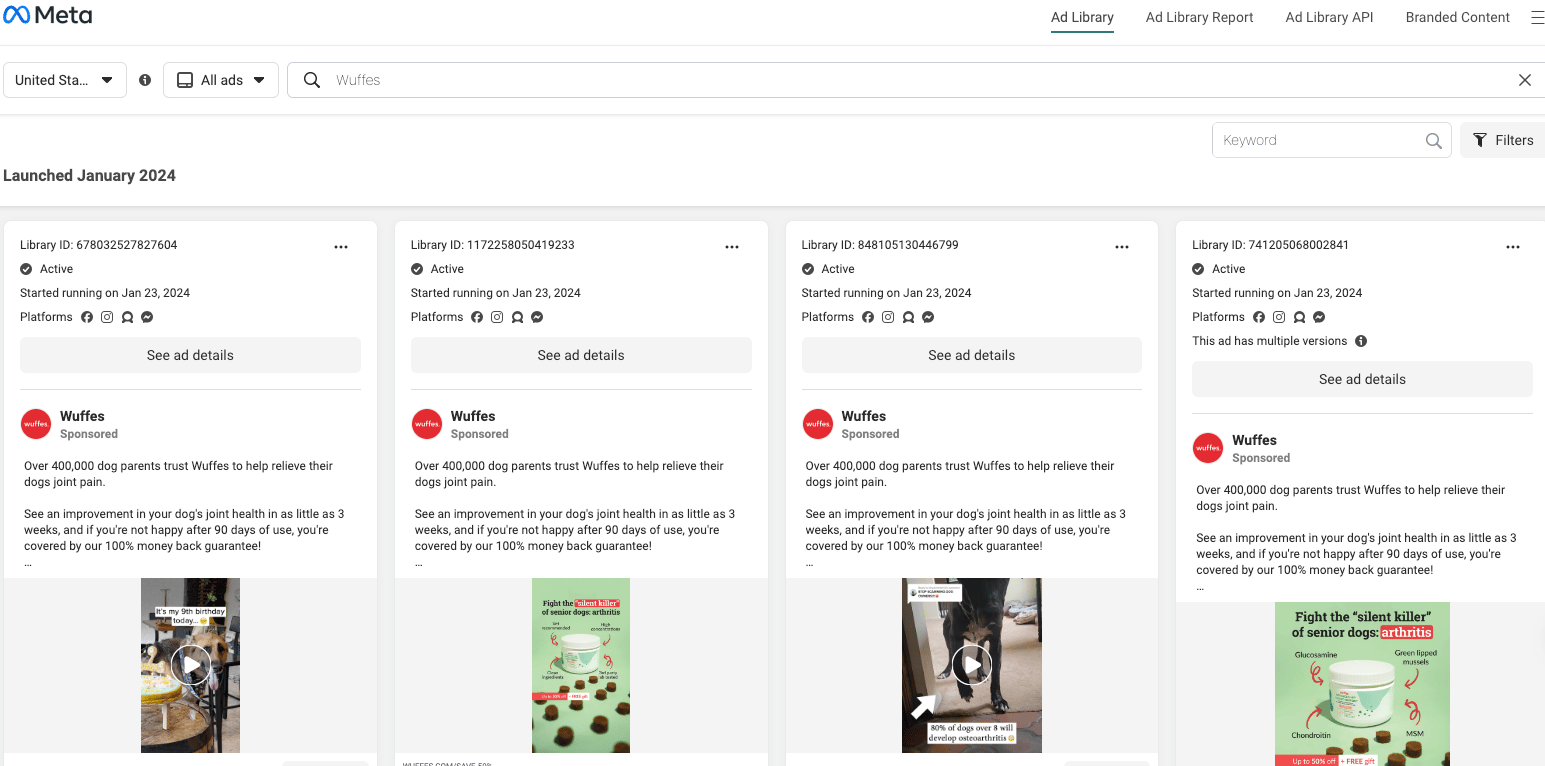Play the 9th birthday dog video
Viewport: 1545px width, 766px height.
[x=190, y=665]
